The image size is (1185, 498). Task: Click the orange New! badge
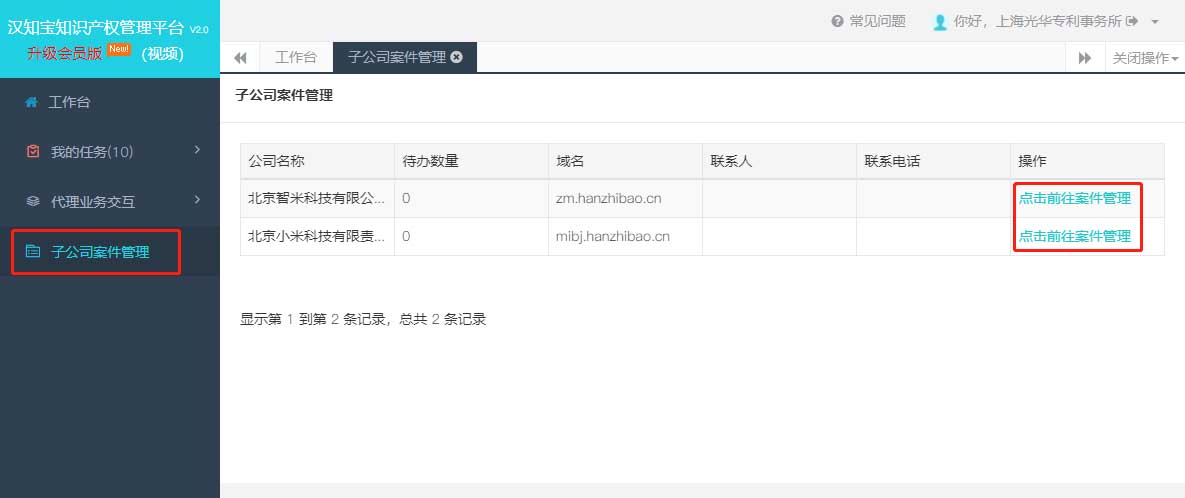coord(119,49)
